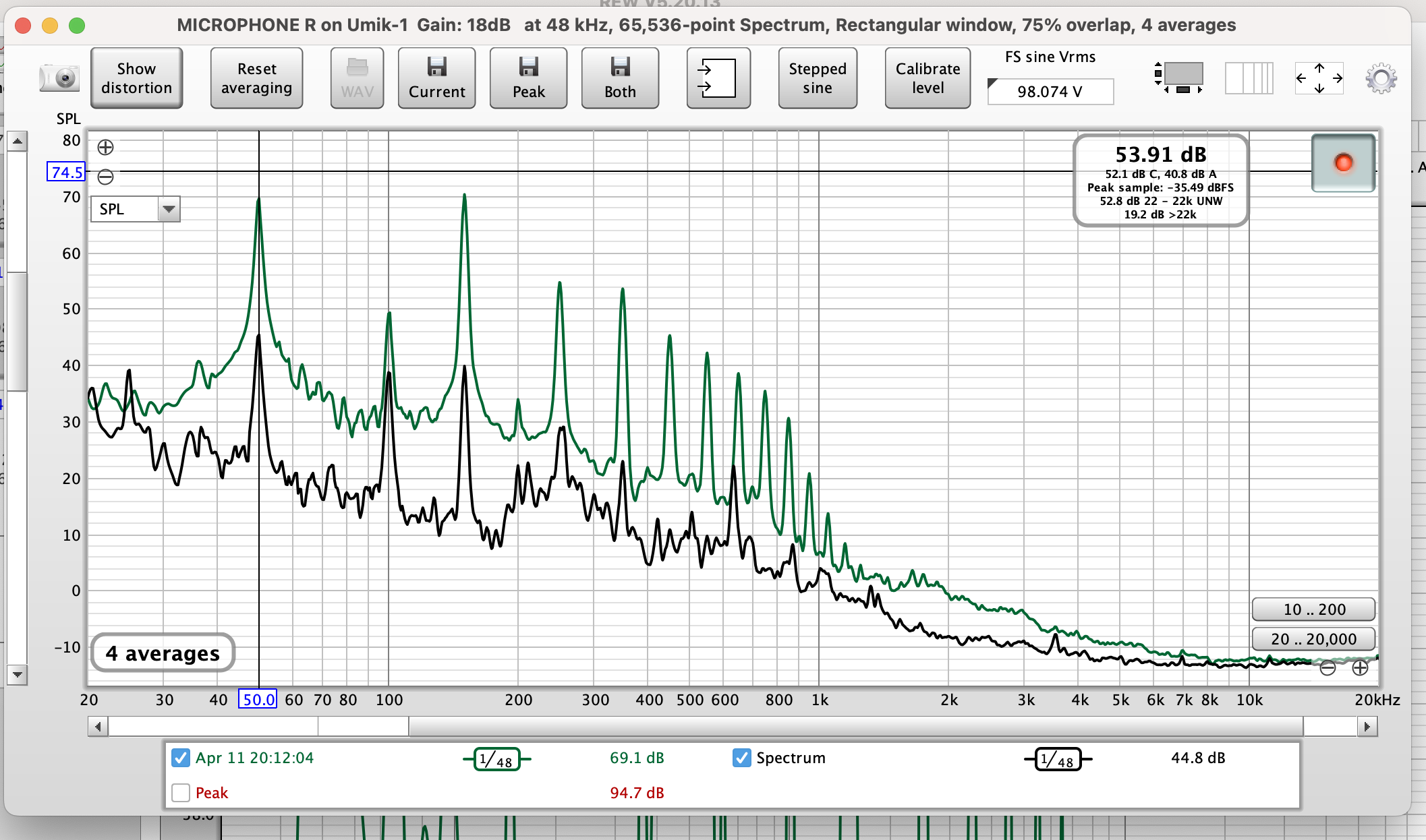The height and width of the screenshot is (840, 1426).
Task: Uncheck the Apr 11 20:12:04 trace checkbox
Action: pyautogui.click(x=181, y=758)
